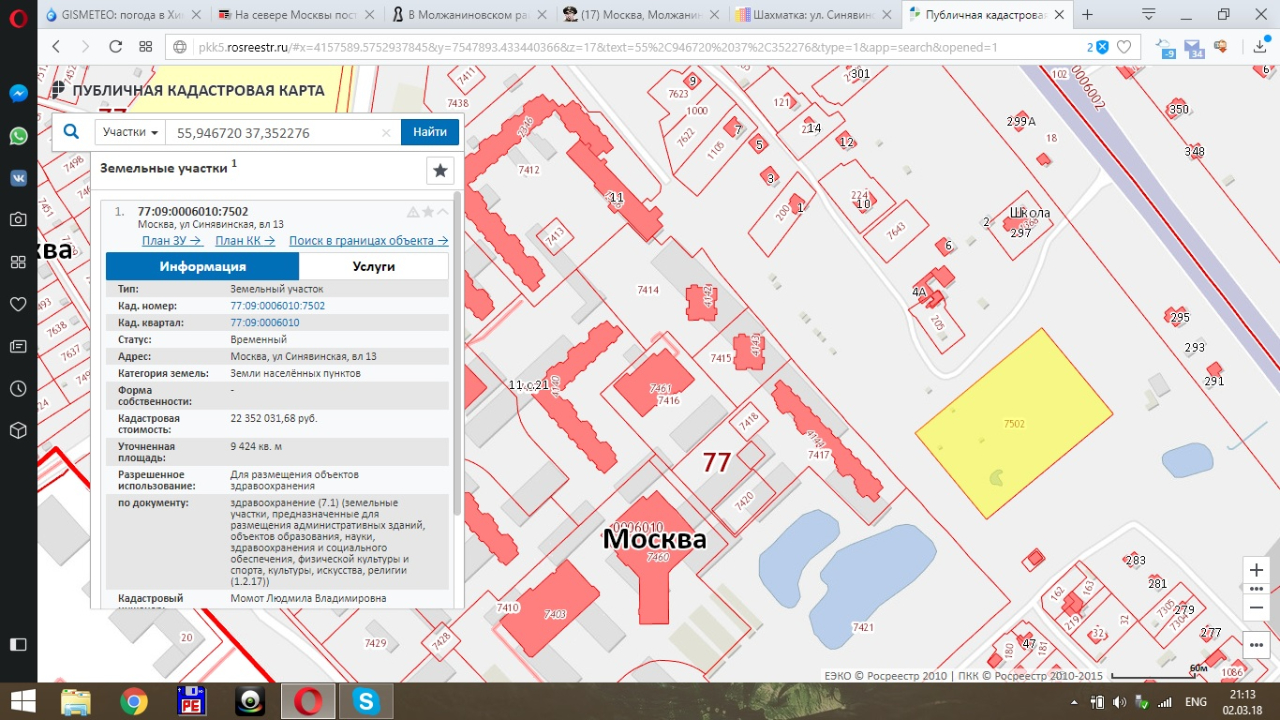Screen dimensions: 1280x720
Task: Click the map zoom in plus button
Action: click(1256, 570)
